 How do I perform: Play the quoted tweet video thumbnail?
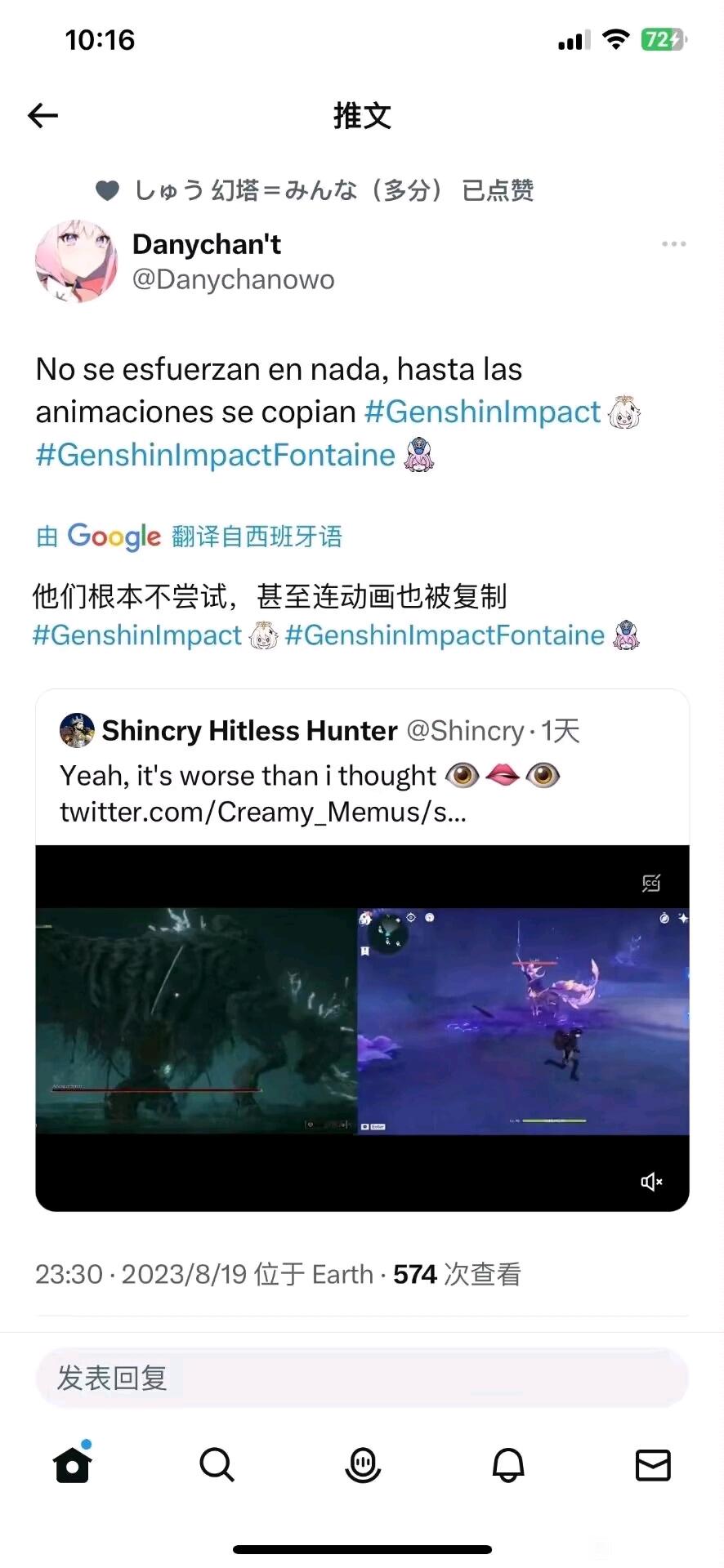pos(362,1027)
